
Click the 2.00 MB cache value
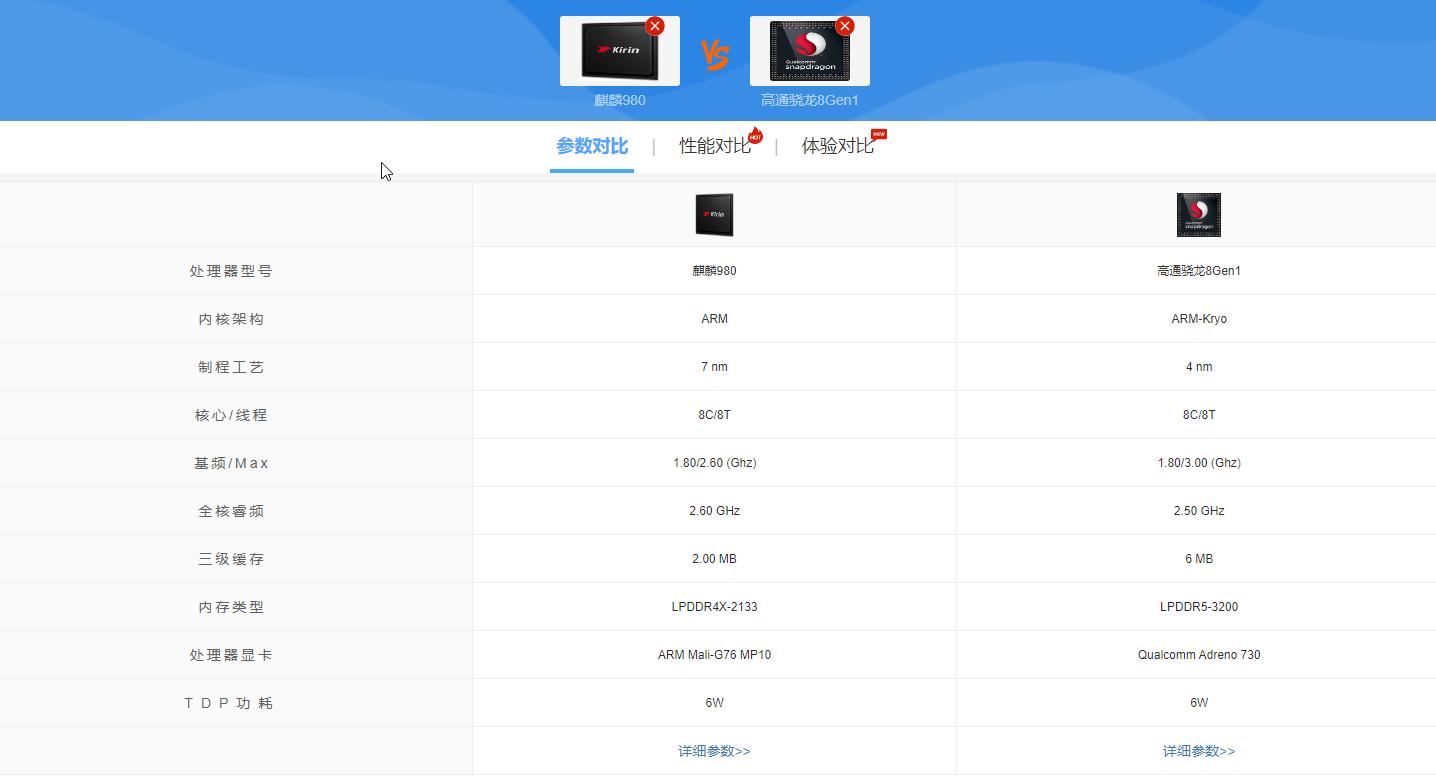coord(714,559)
